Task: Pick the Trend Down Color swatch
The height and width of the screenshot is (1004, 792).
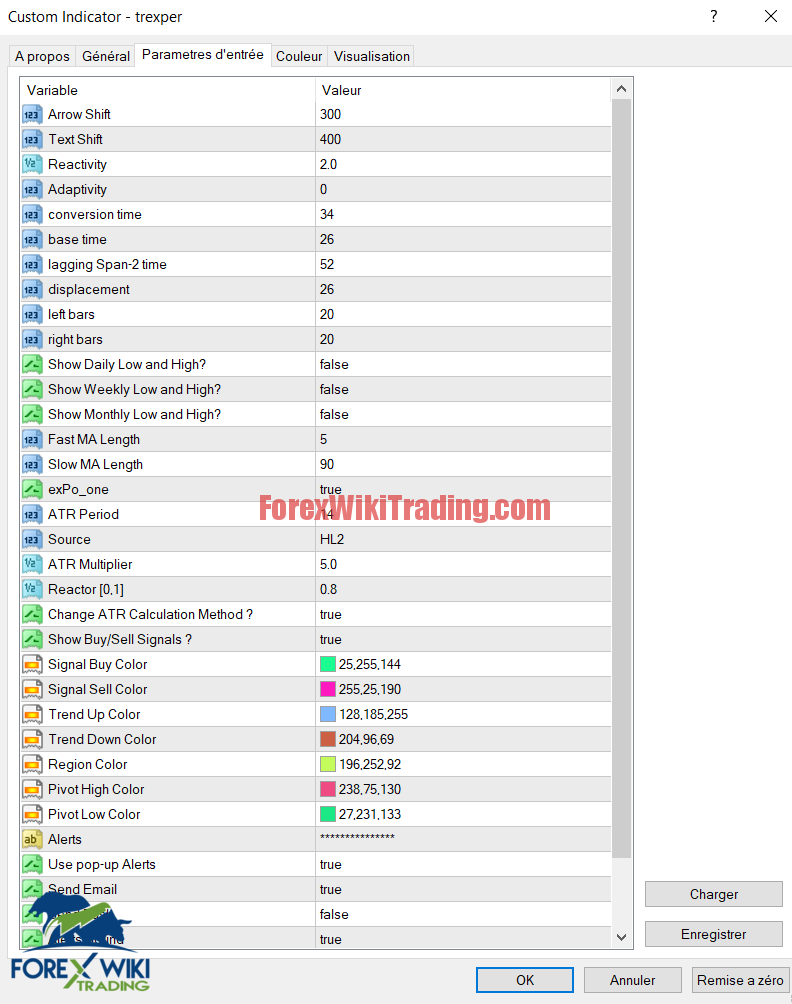Action: click(x=328, y=739)
